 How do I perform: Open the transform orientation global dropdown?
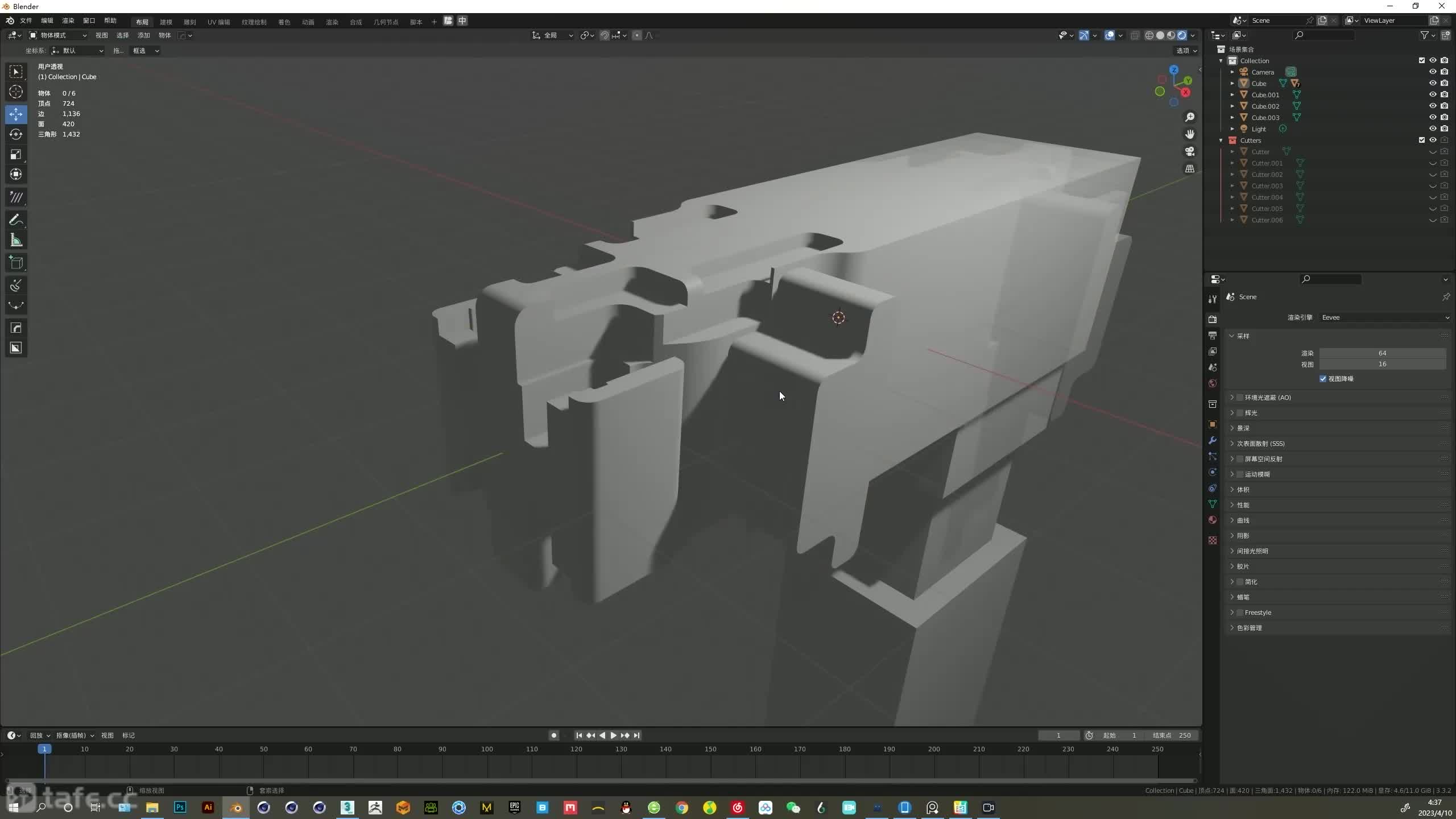click(x=553, y=35)
